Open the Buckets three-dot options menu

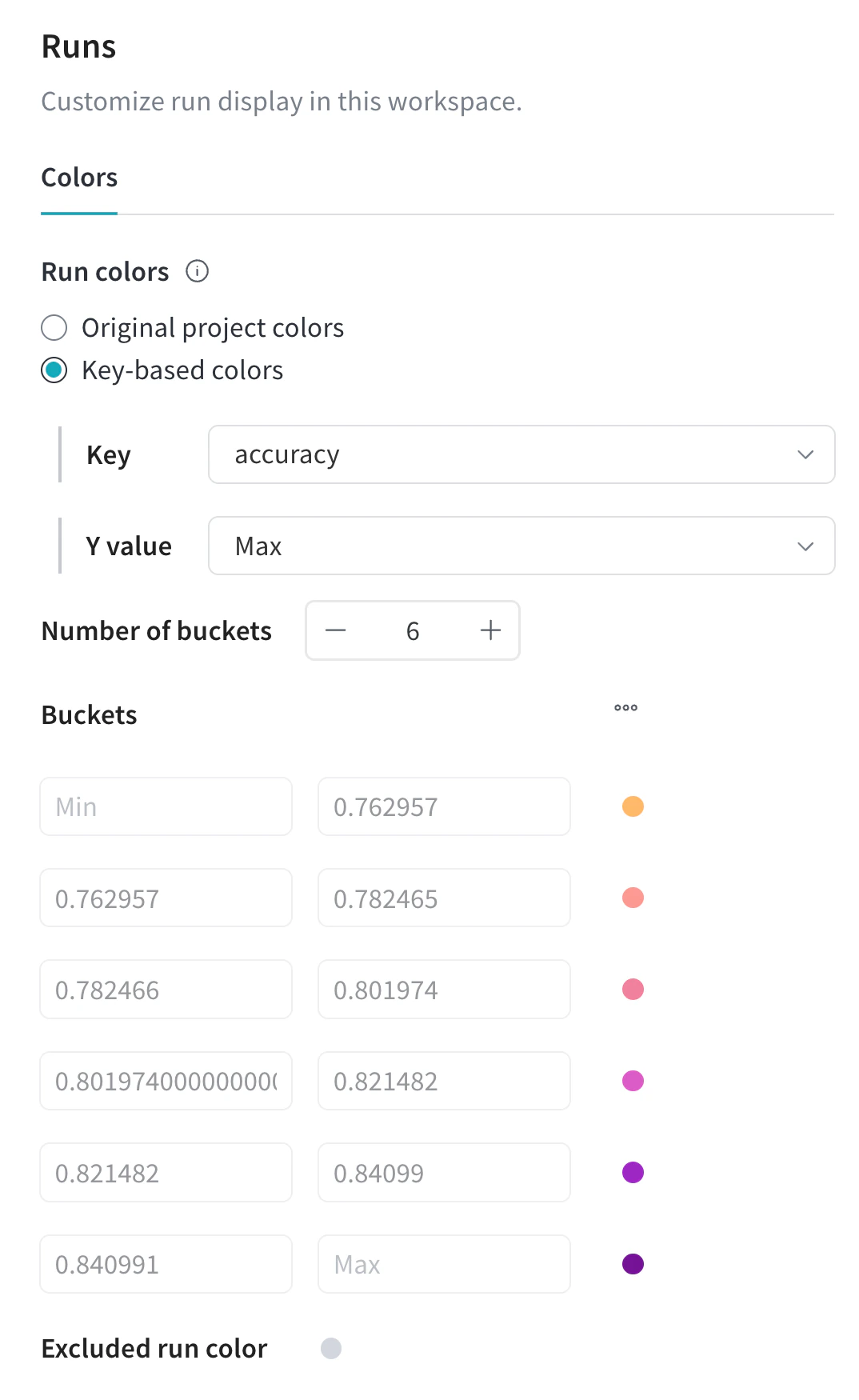click(625, 708)
